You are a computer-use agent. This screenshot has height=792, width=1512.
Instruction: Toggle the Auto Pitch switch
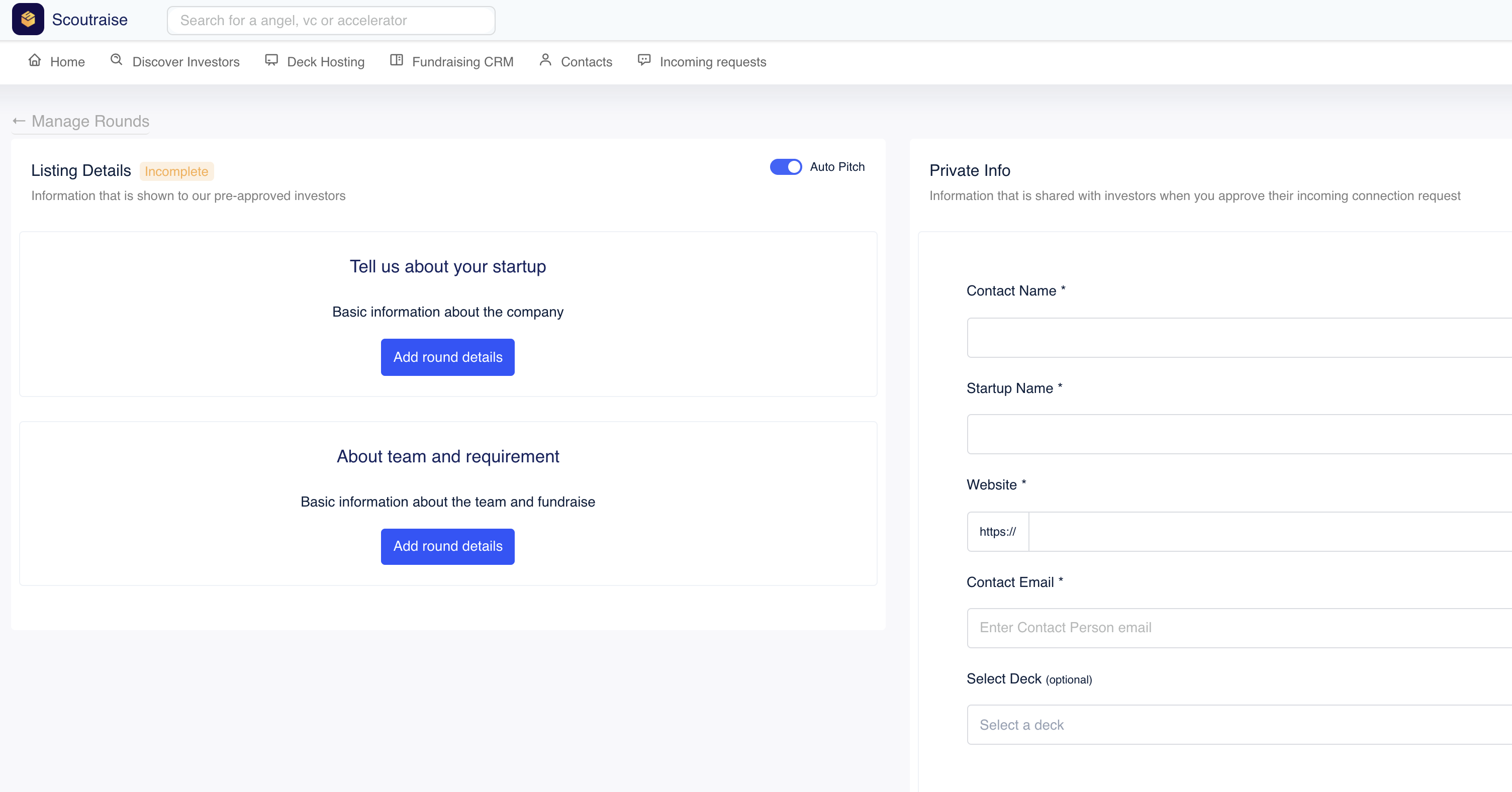coord(785,167)
